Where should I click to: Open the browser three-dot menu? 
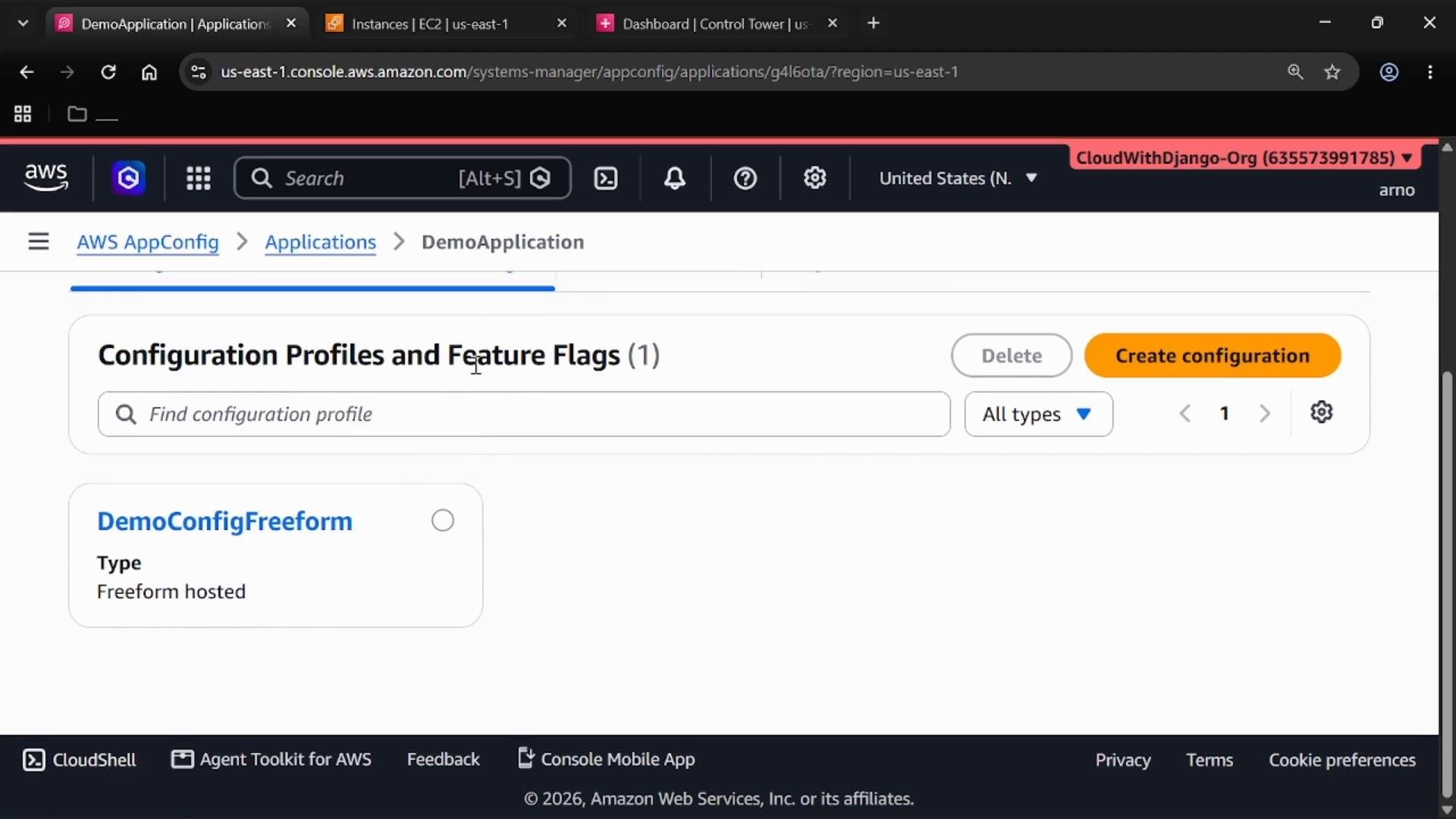tap(1430, 72)
